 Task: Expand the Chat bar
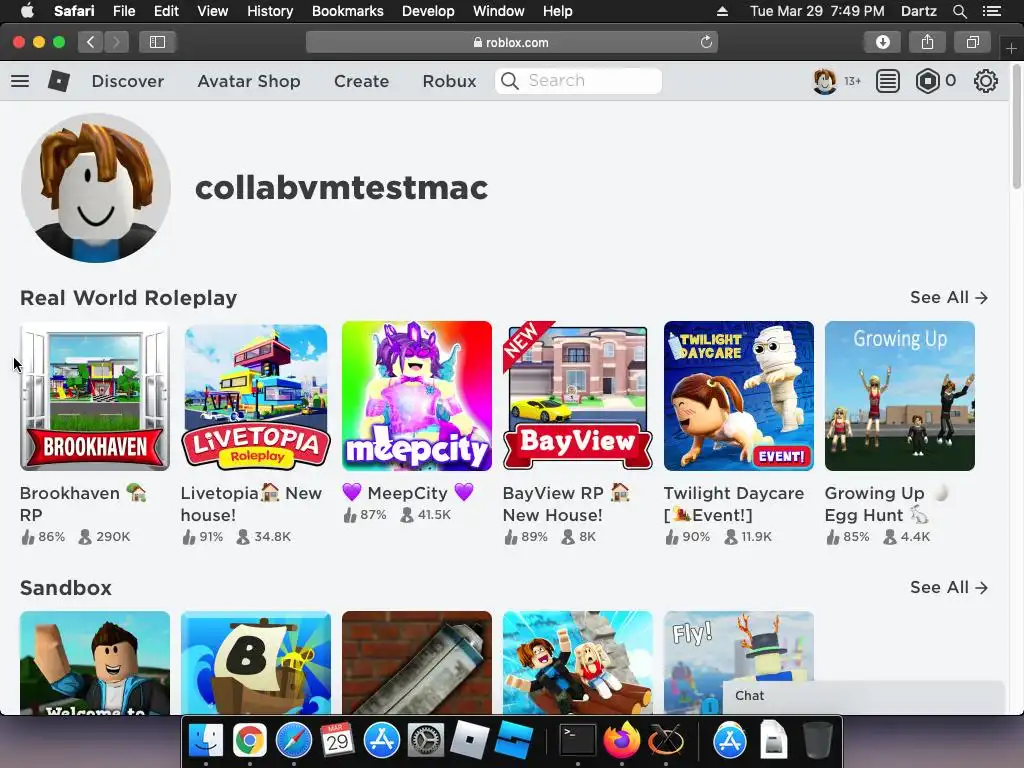863,696
